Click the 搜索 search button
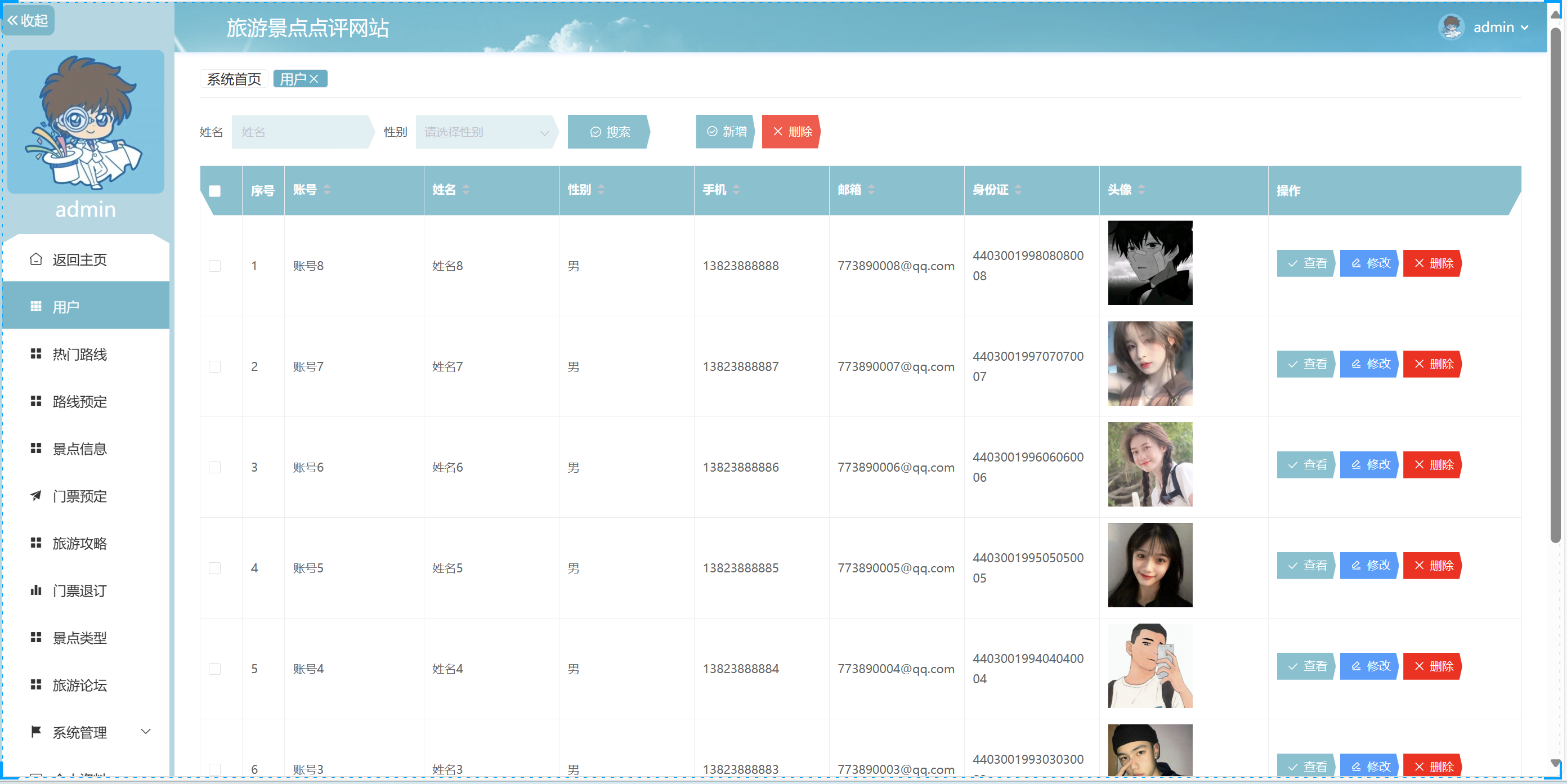1567x784 pixels. pos(608,132)
